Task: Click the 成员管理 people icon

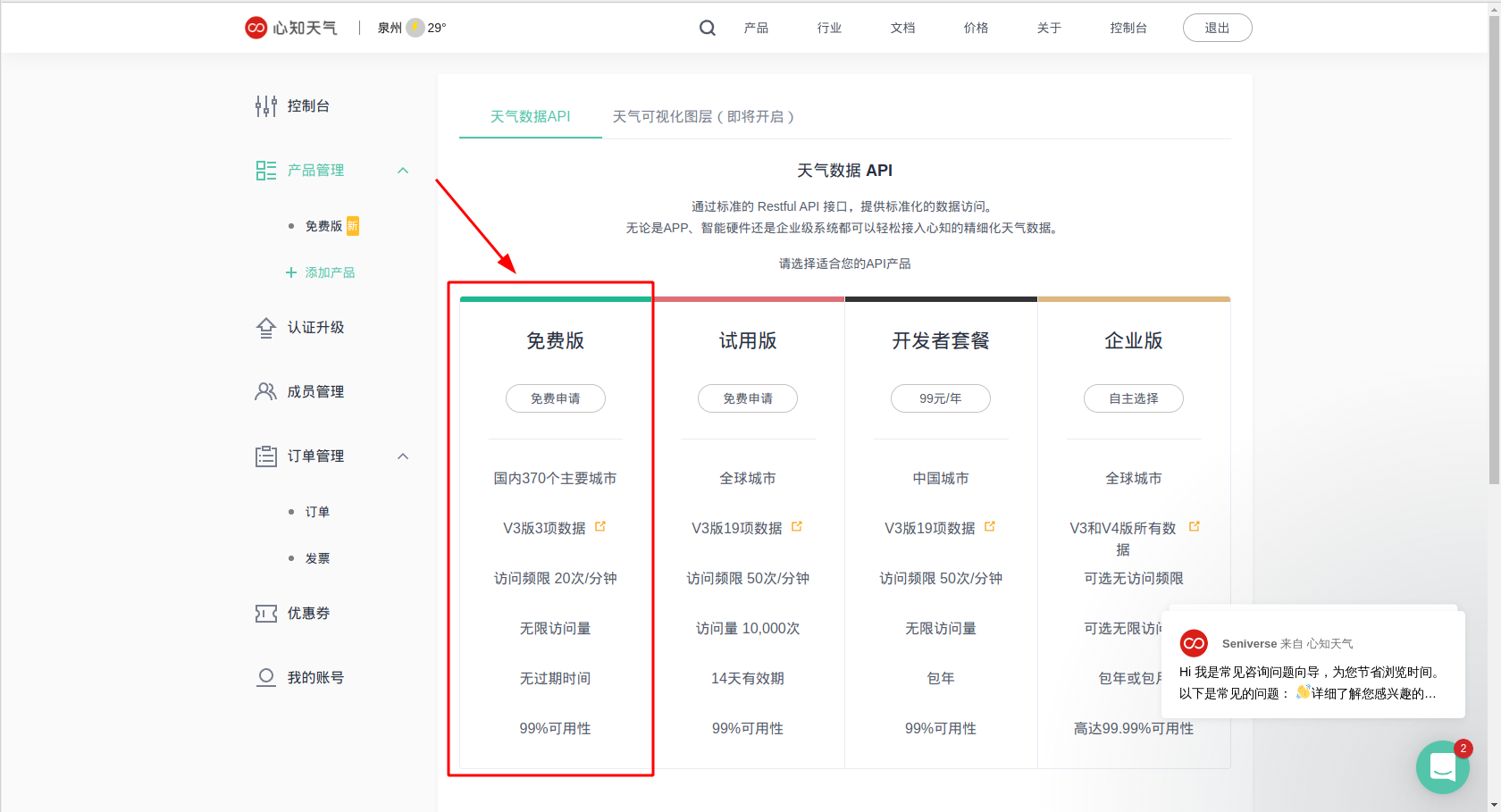Action: [x=265, y=390]
